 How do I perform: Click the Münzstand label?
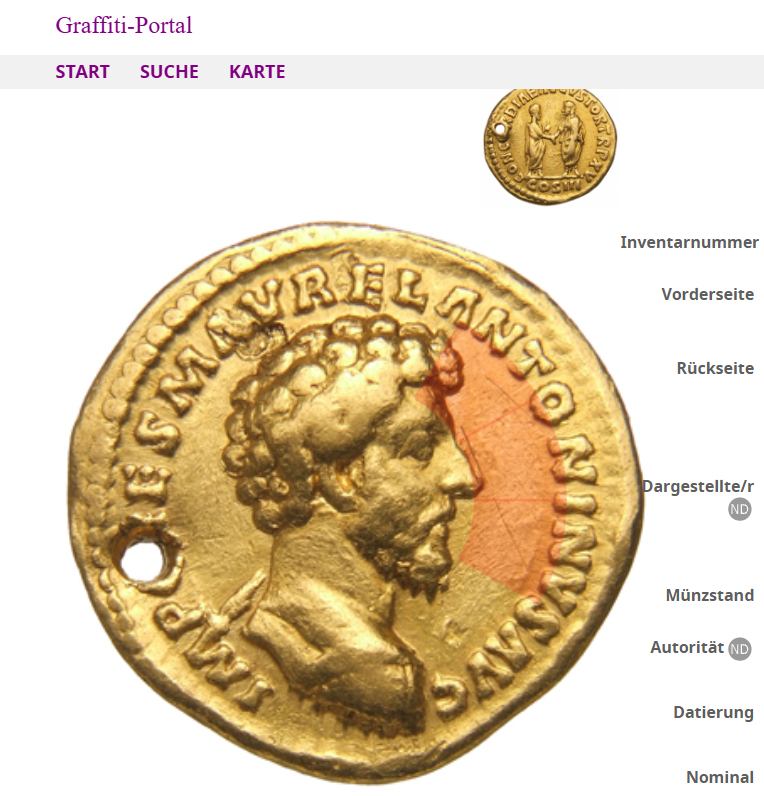710,595
